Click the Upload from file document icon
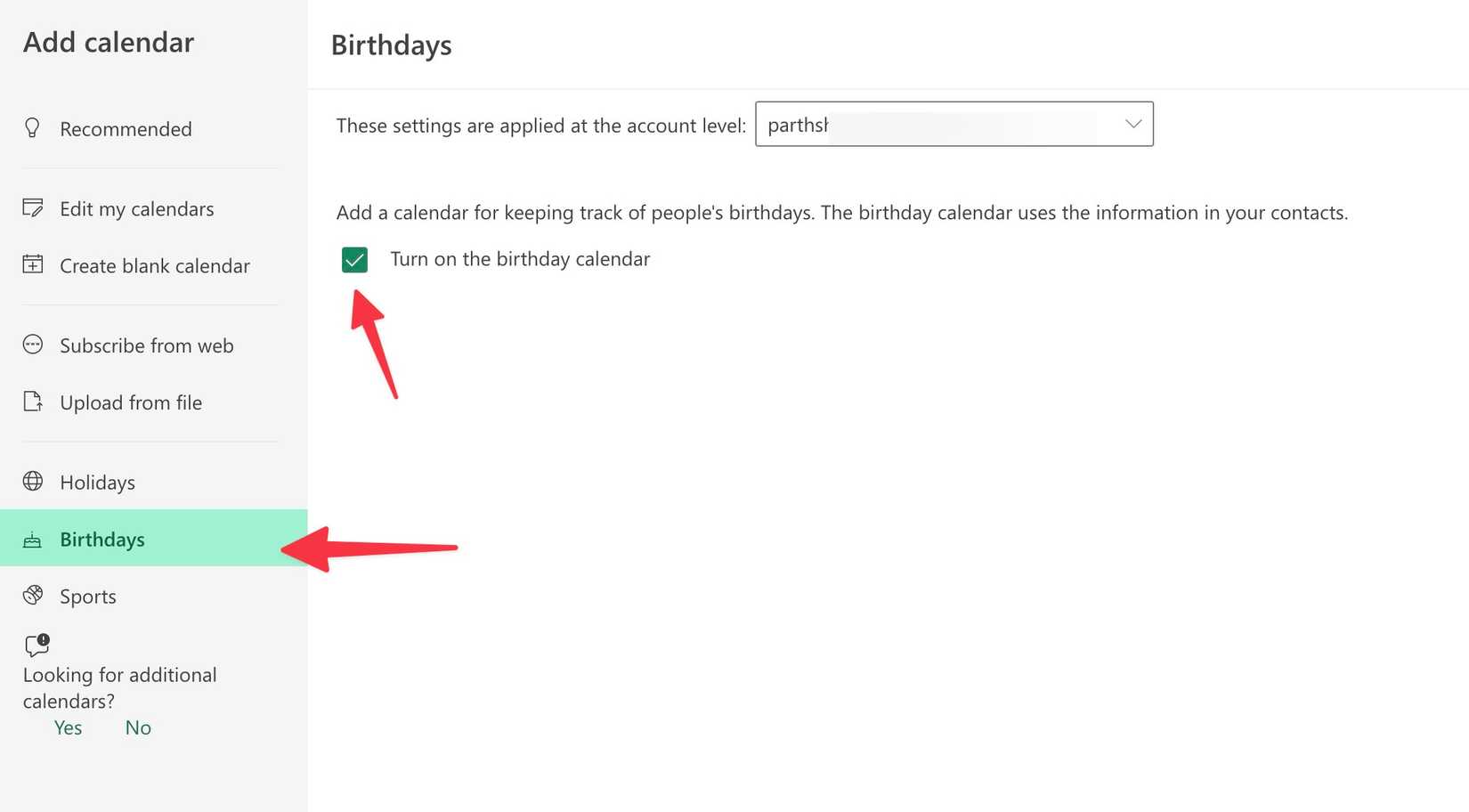Viewport: 1469px width, 812px height. click(x=32, y=402)
